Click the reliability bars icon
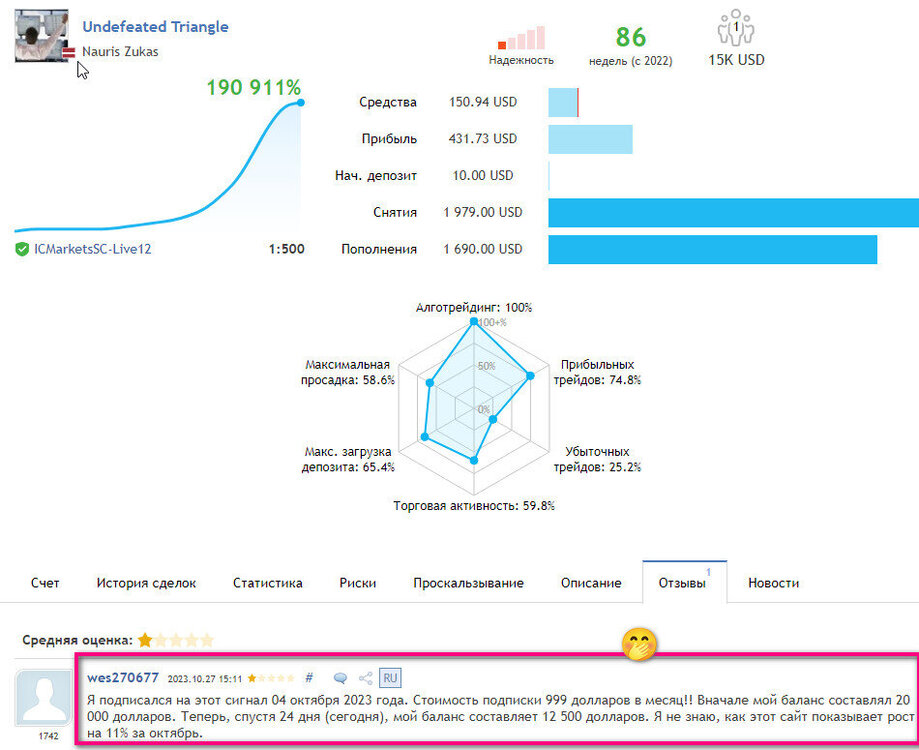Viewport: 919px width, 750px height. click(x=521, y=38)
